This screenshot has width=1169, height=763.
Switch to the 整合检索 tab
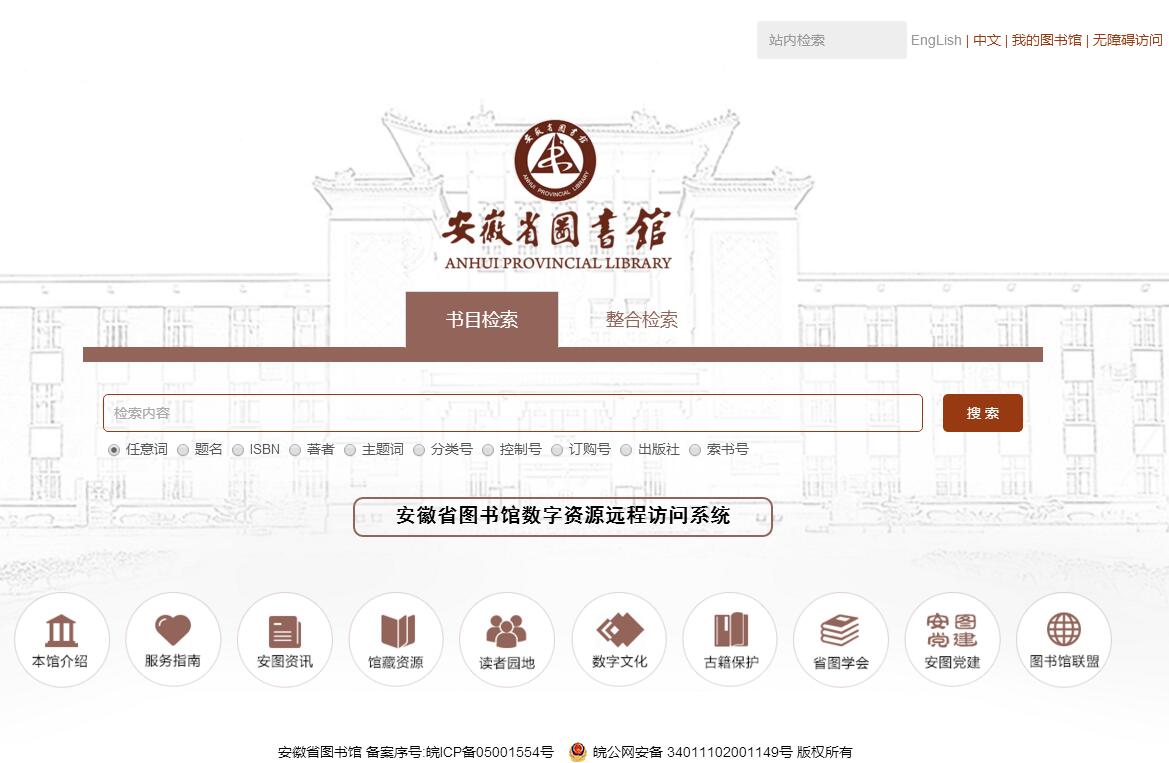pos(641,320)
